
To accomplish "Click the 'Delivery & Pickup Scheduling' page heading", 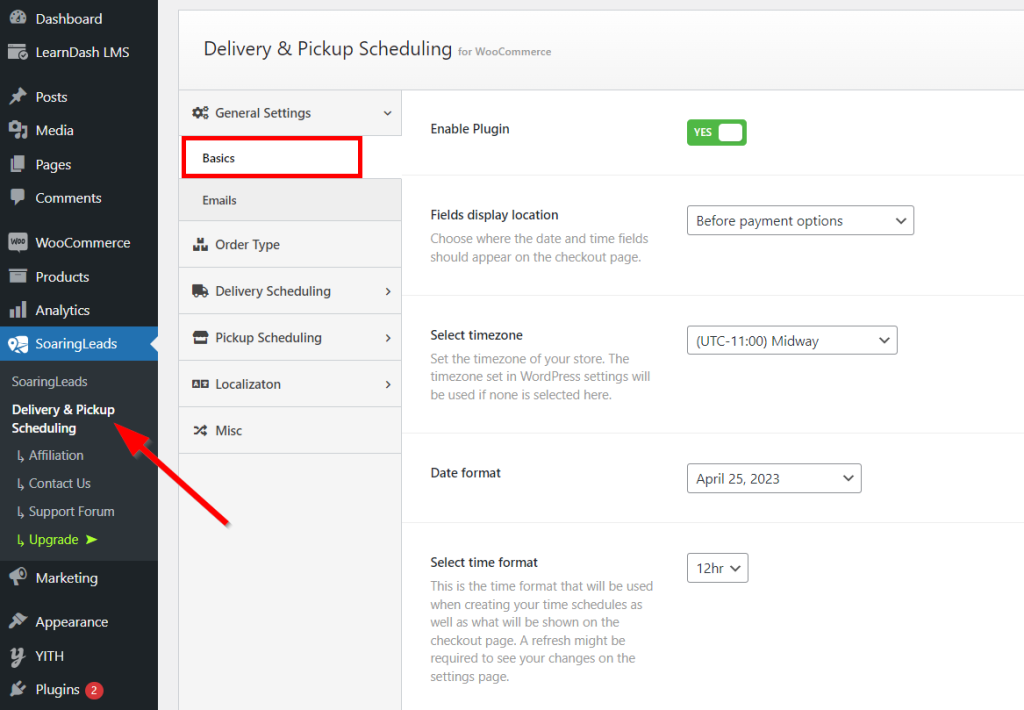I will tap(327, 48).
